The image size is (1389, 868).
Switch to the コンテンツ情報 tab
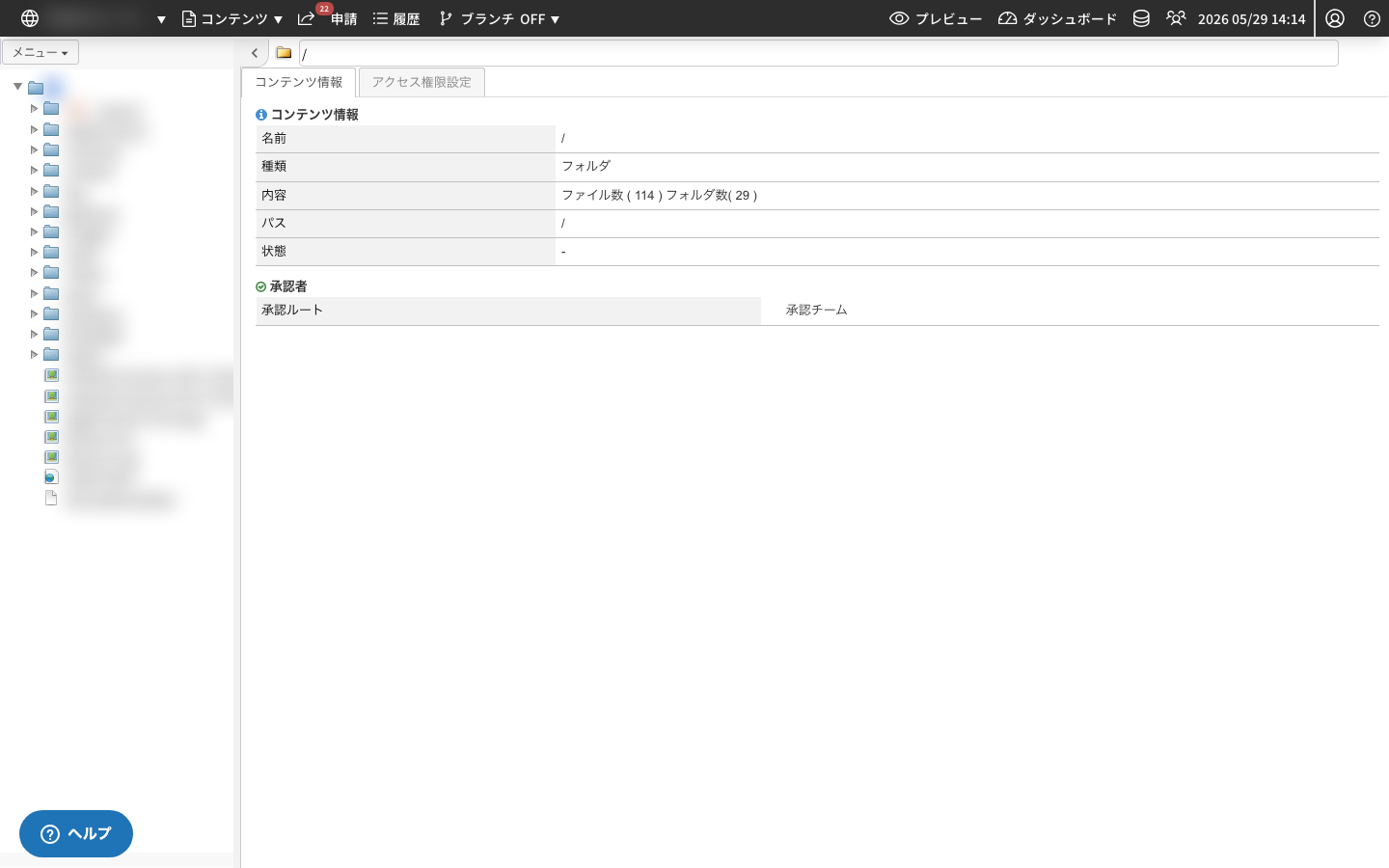point(299,82)
